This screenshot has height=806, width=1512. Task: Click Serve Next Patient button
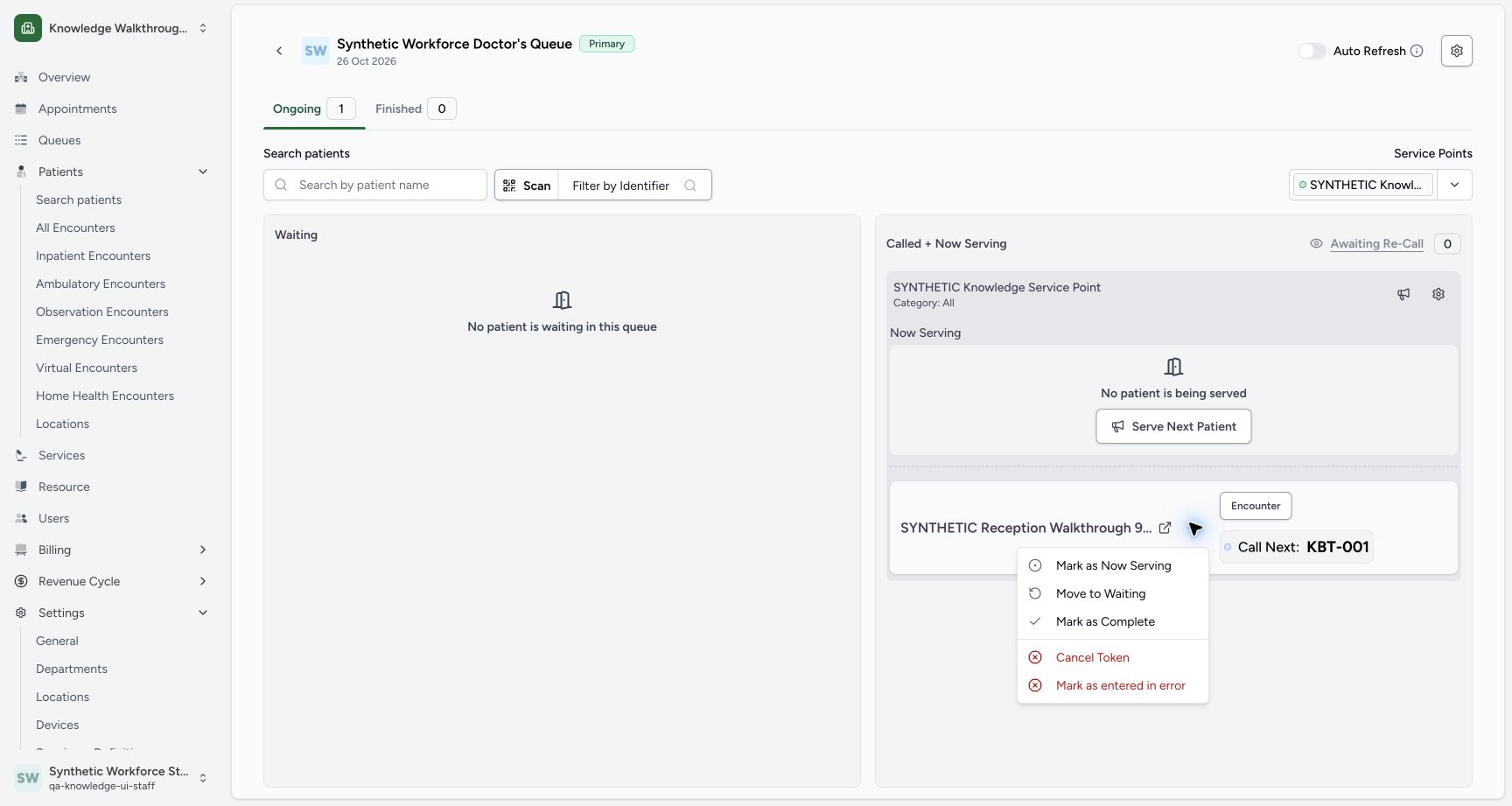point(1173,426)
